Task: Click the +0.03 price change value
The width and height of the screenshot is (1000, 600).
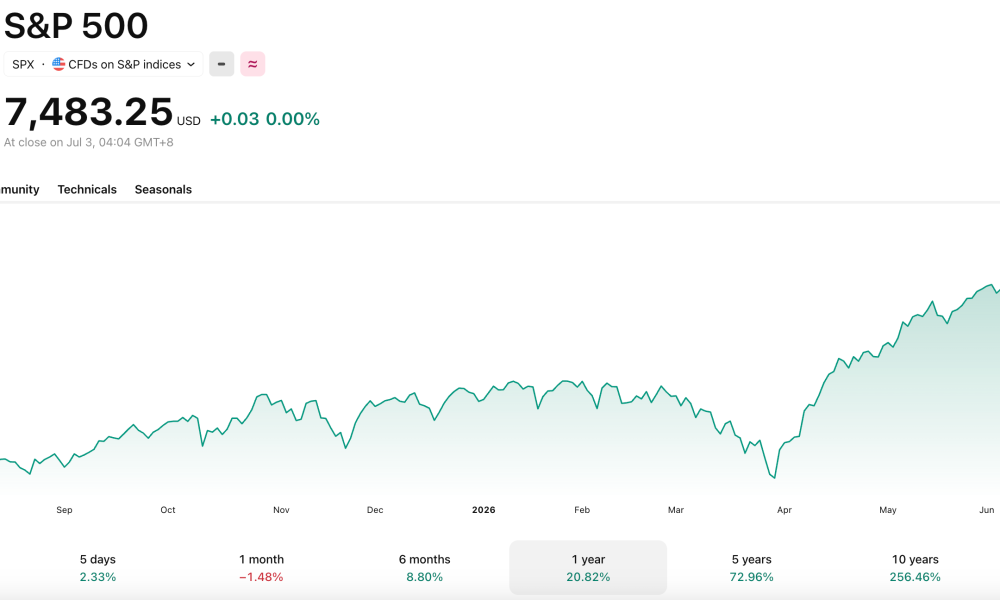Action: tap(235, 119)
